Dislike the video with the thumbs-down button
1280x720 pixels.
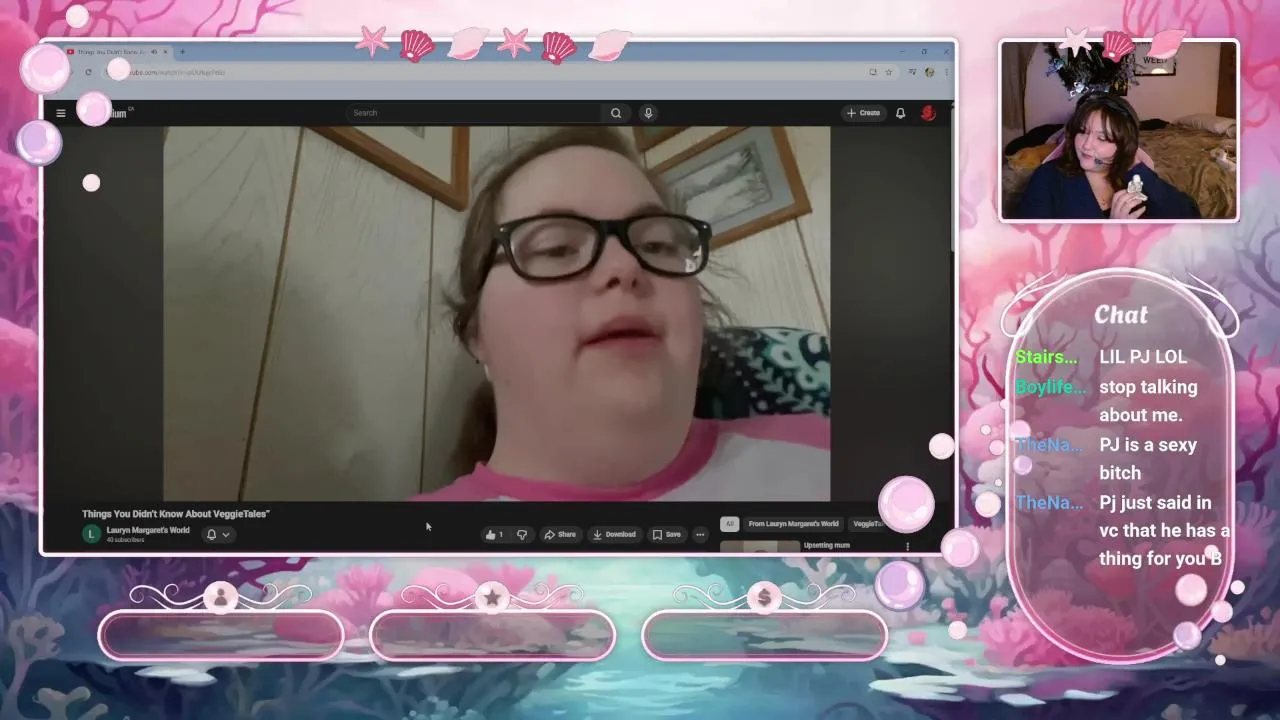[x=521, y=534]
